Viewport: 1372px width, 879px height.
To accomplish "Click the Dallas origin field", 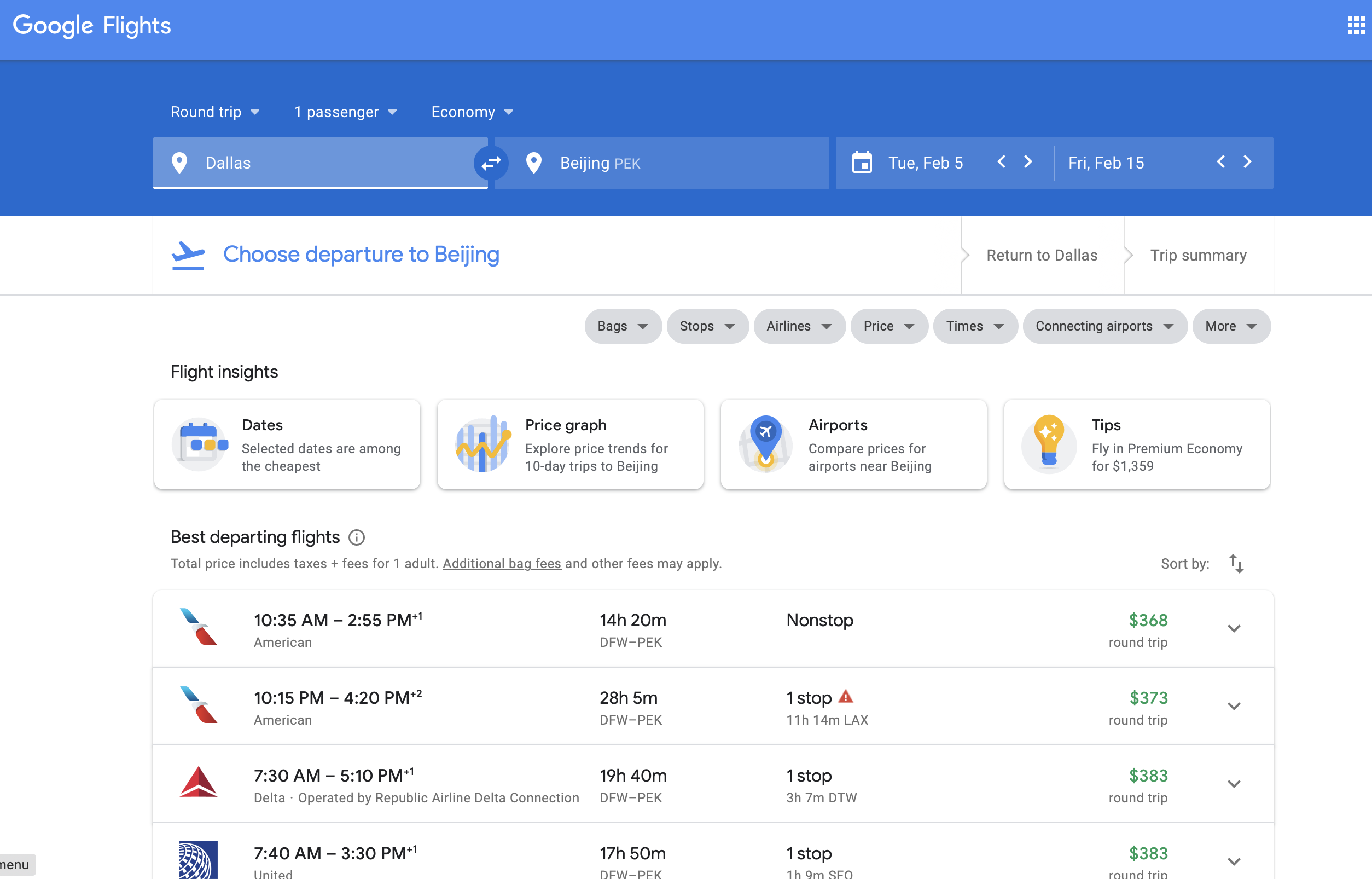I will click(320, 163).
